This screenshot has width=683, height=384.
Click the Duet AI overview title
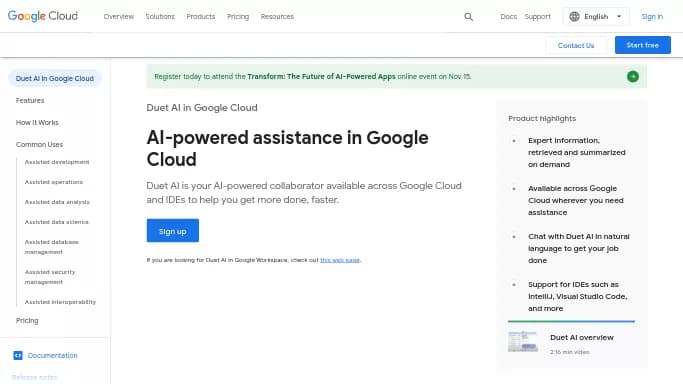coord(582,337)
